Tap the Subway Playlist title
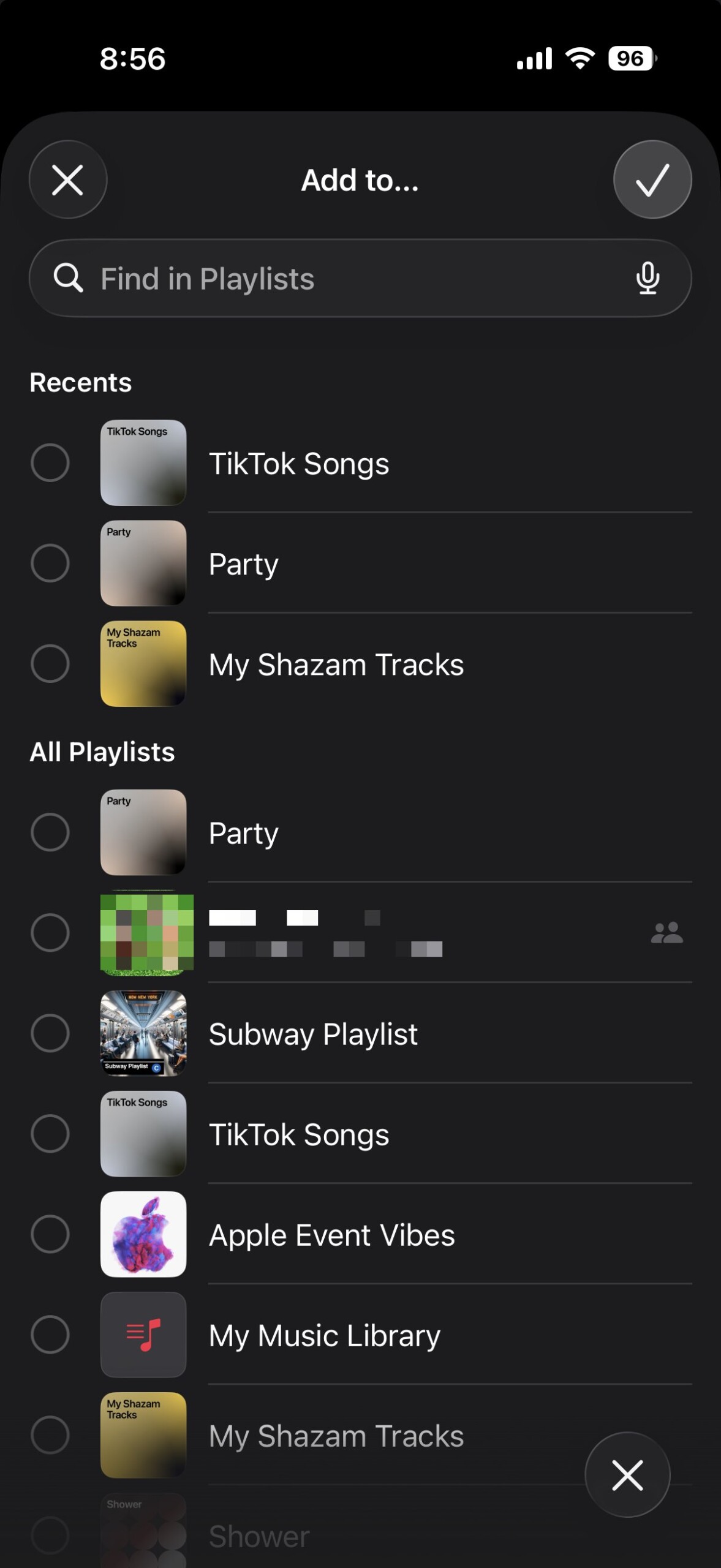721x1568 pixels. pyautogui.click(x=313, y=1034)
